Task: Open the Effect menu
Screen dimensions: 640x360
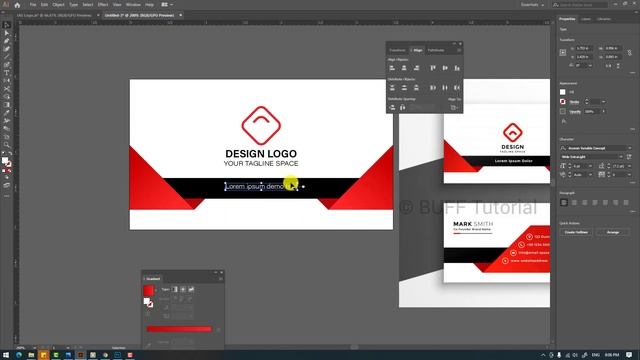Action: pyautogui.click(x=103, y=5)
